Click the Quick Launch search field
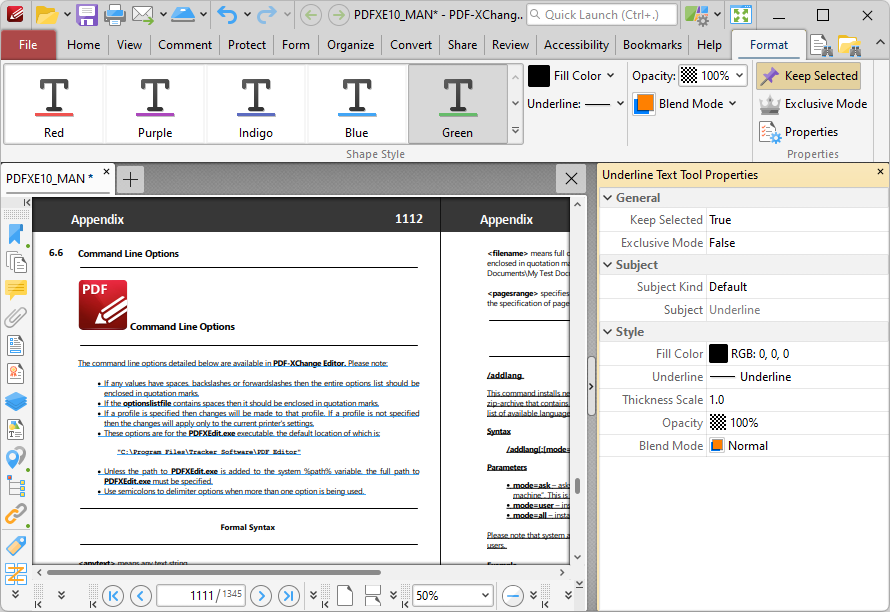 point(602,15)
